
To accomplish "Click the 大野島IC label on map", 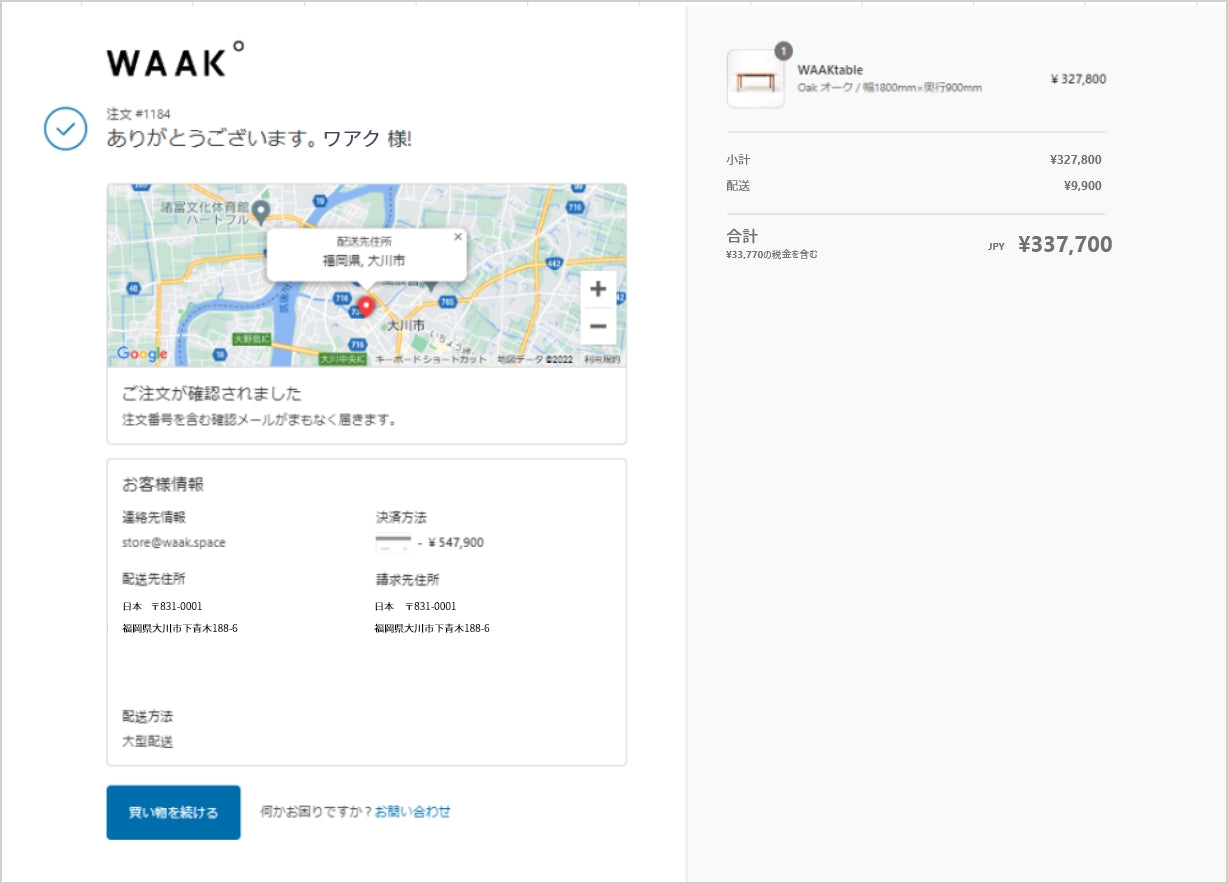I will pos(252,339).
